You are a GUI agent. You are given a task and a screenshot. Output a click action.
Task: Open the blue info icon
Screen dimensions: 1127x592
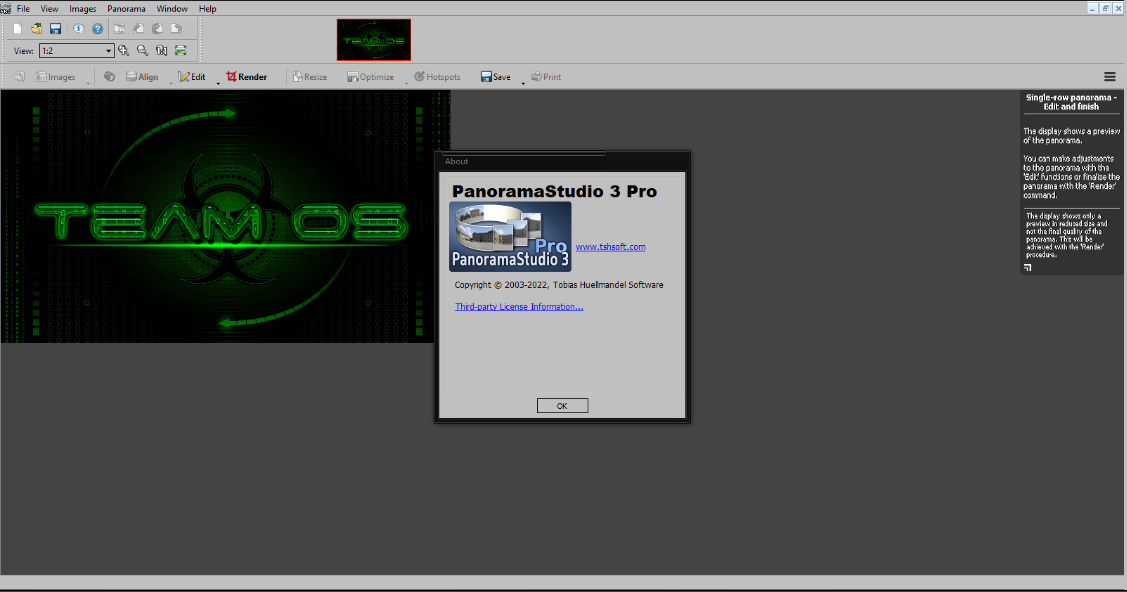click(78, 29)
